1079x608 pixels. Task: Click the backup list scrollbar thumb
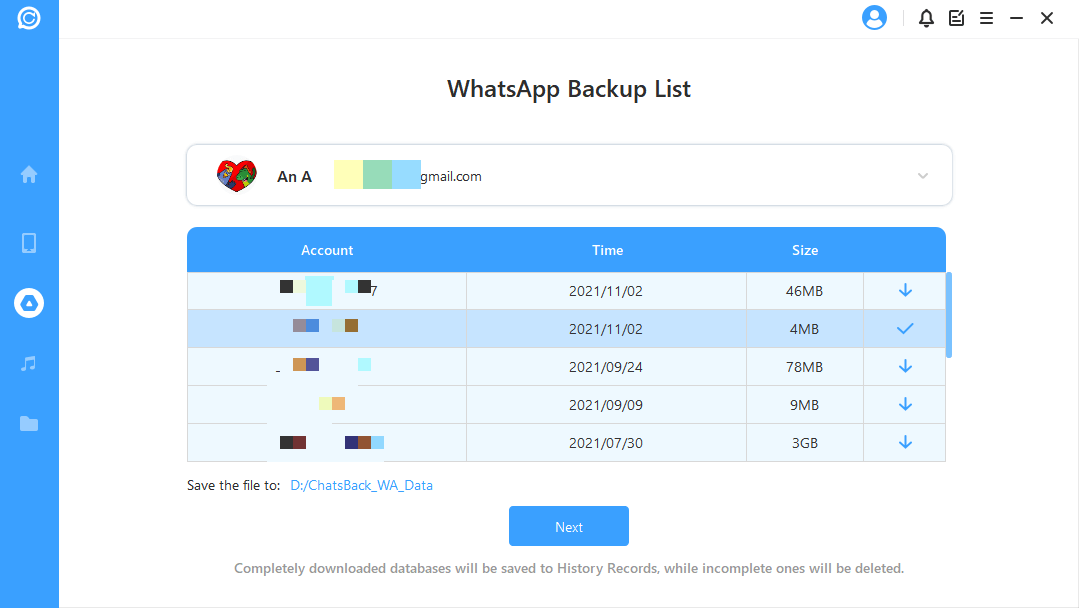pyautogui.click(x=949, y=315)
